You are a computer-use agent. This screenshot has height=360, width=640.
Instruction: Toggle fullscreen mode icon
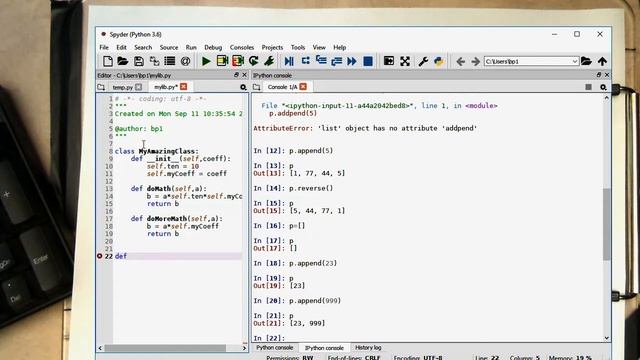pos(405,61)
